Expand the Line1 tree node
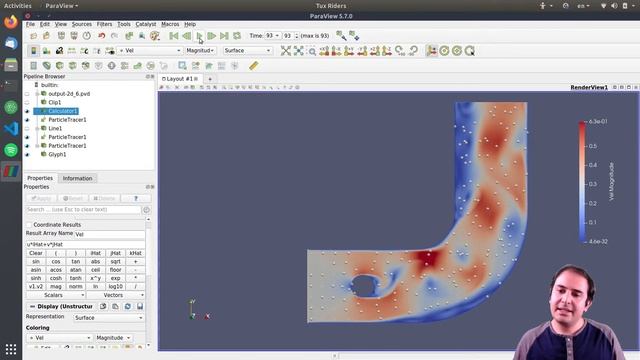 (37, 129)
